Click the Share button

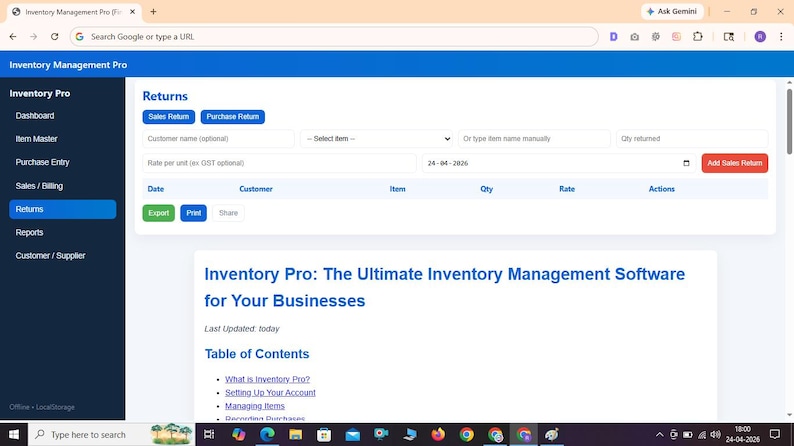[x=228, y=213]
